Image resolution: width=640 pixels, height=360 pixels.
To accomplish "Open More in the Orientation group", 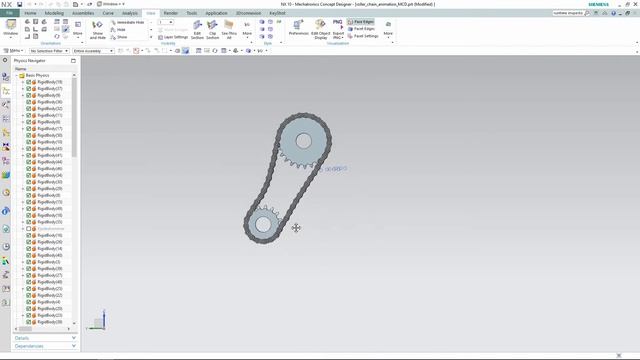I will pos(78,29).
